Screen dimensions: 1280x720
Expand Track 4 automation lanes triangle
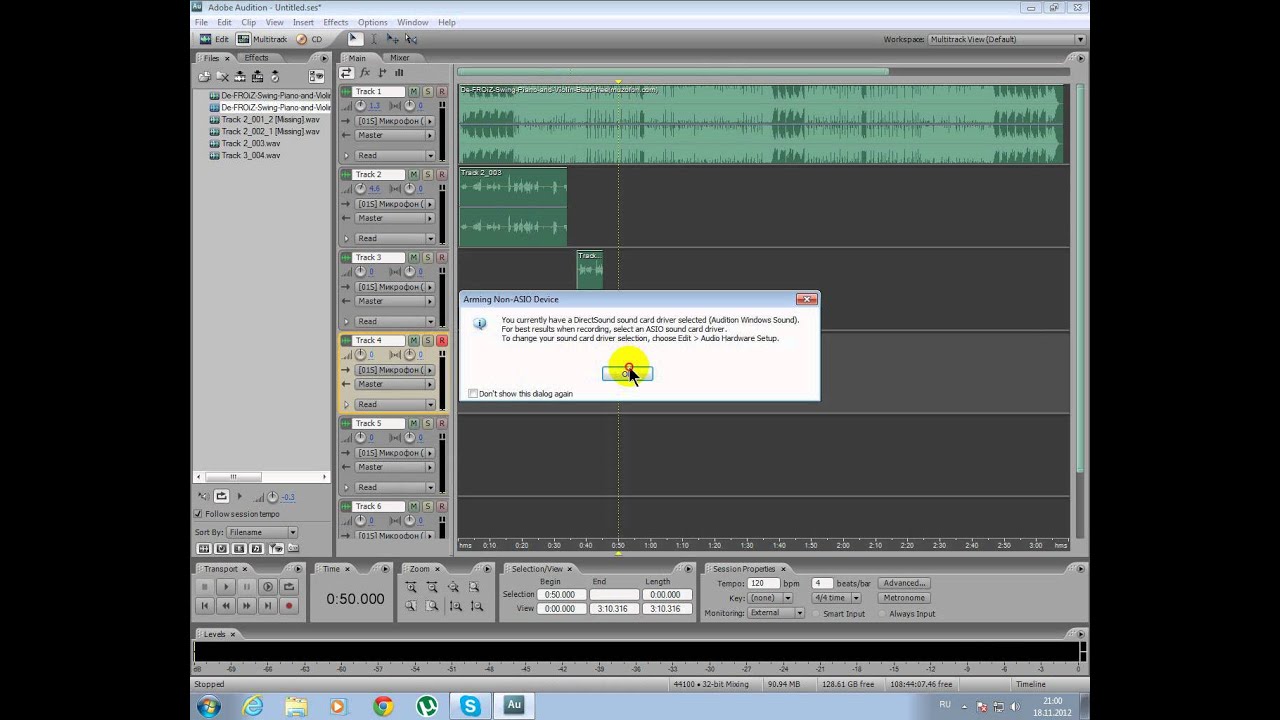(347, 404)
